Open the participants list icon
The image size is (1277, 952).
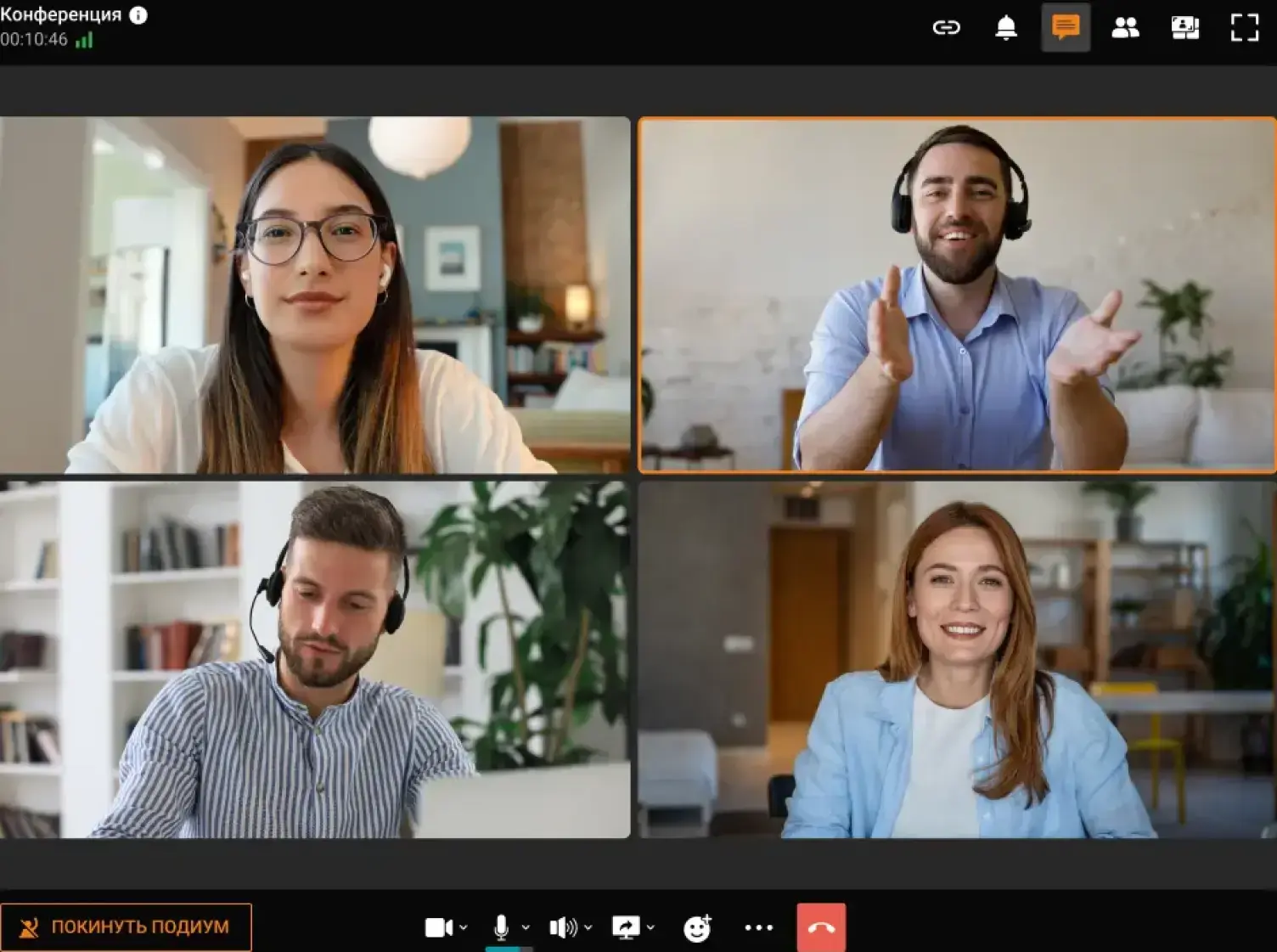click(1125, 28)
